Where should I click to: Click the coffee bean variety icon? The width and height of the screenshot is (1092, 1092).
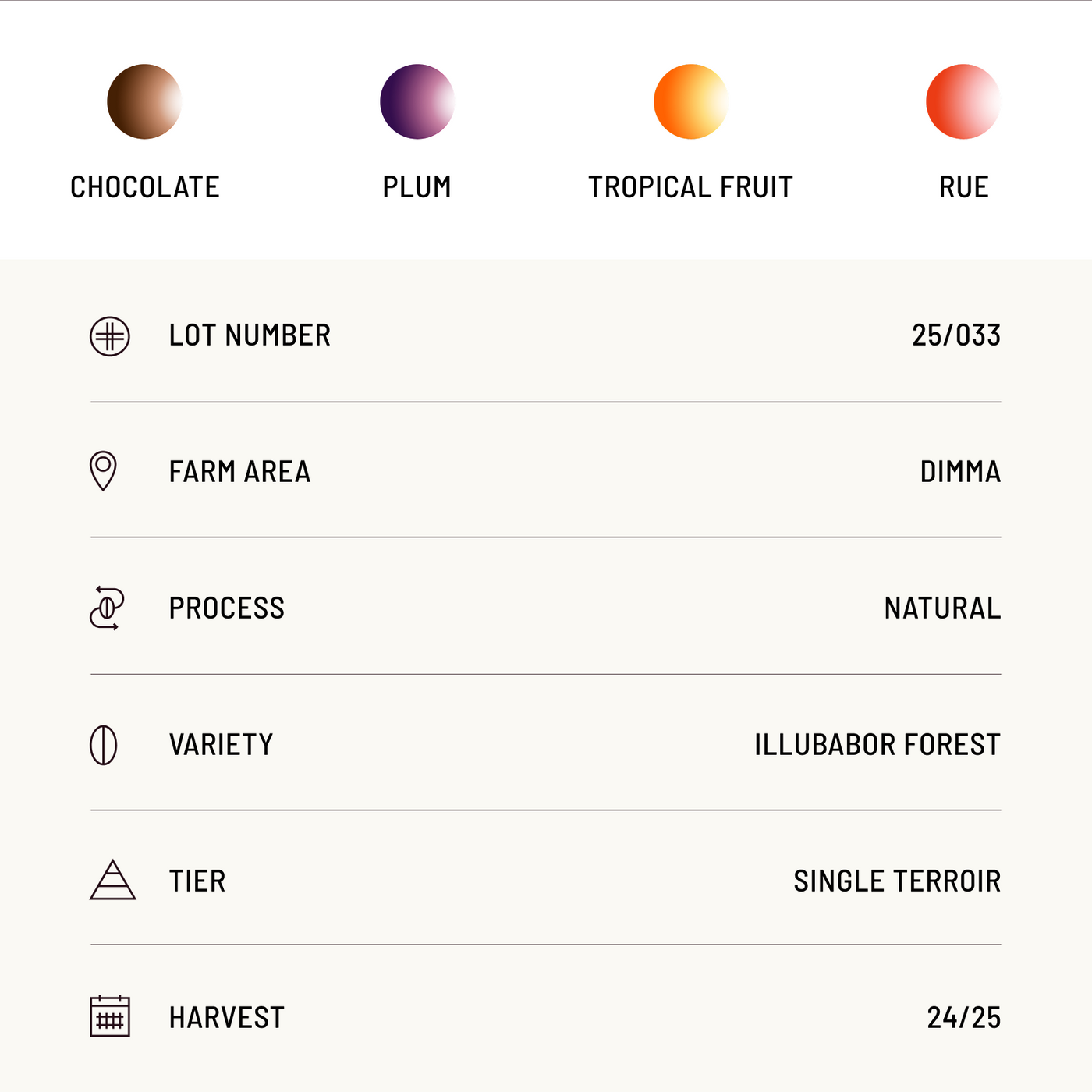[x=104, y=744]
